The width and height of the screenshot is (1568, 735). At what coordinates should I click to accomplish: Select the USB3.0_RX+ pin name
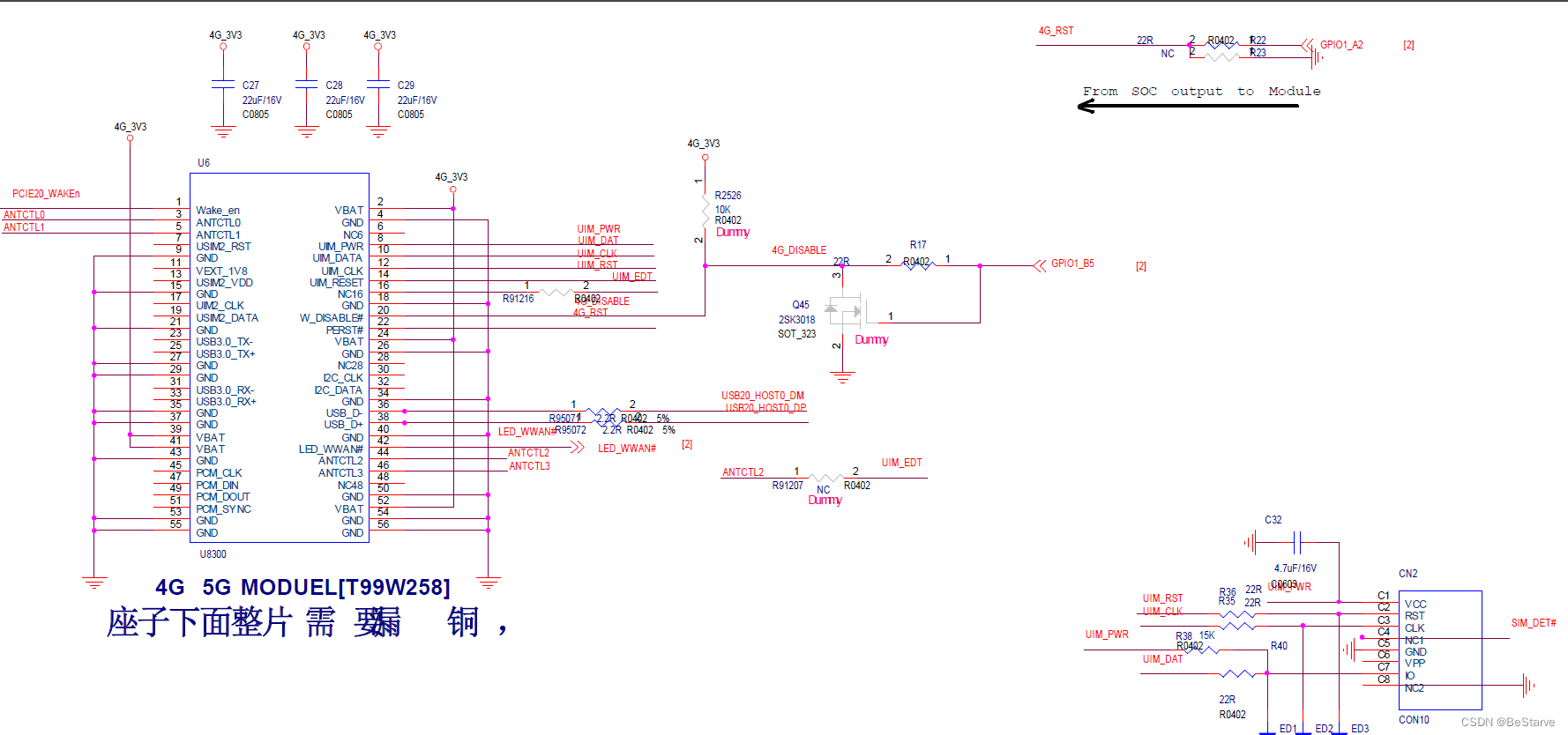226,402
